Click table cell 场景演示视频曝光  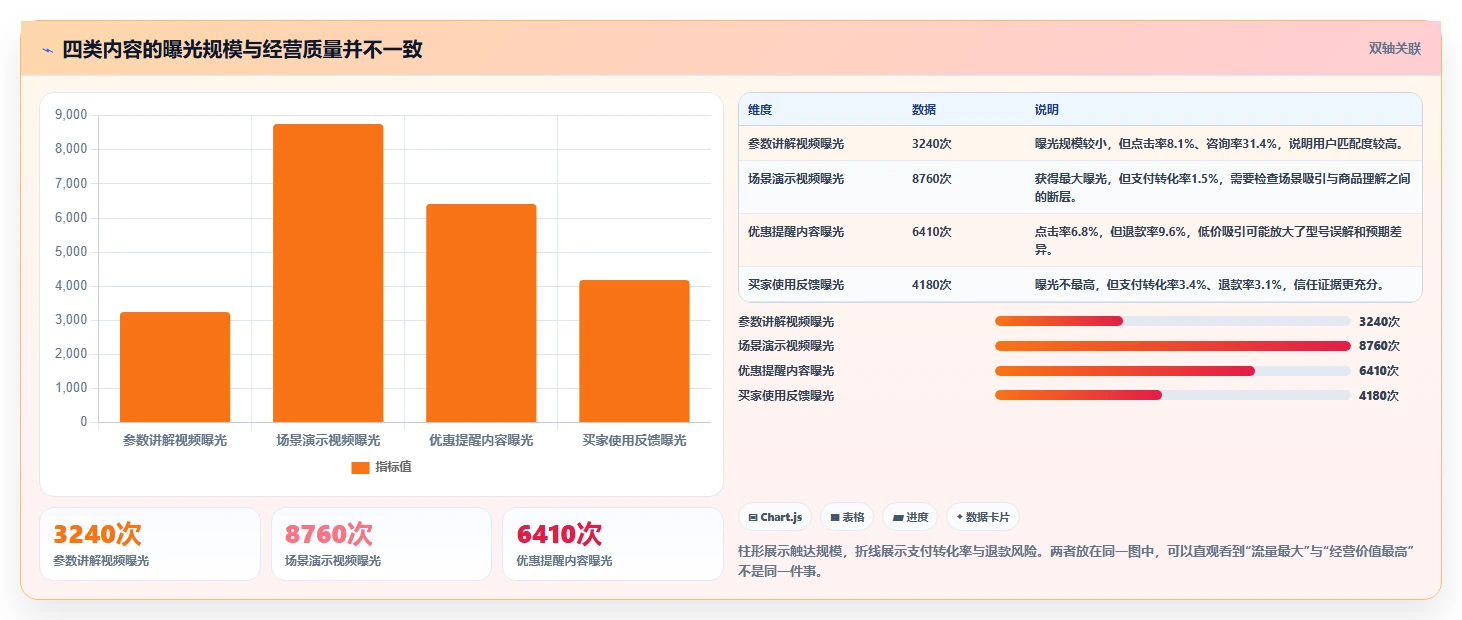(x=796, y=179)
